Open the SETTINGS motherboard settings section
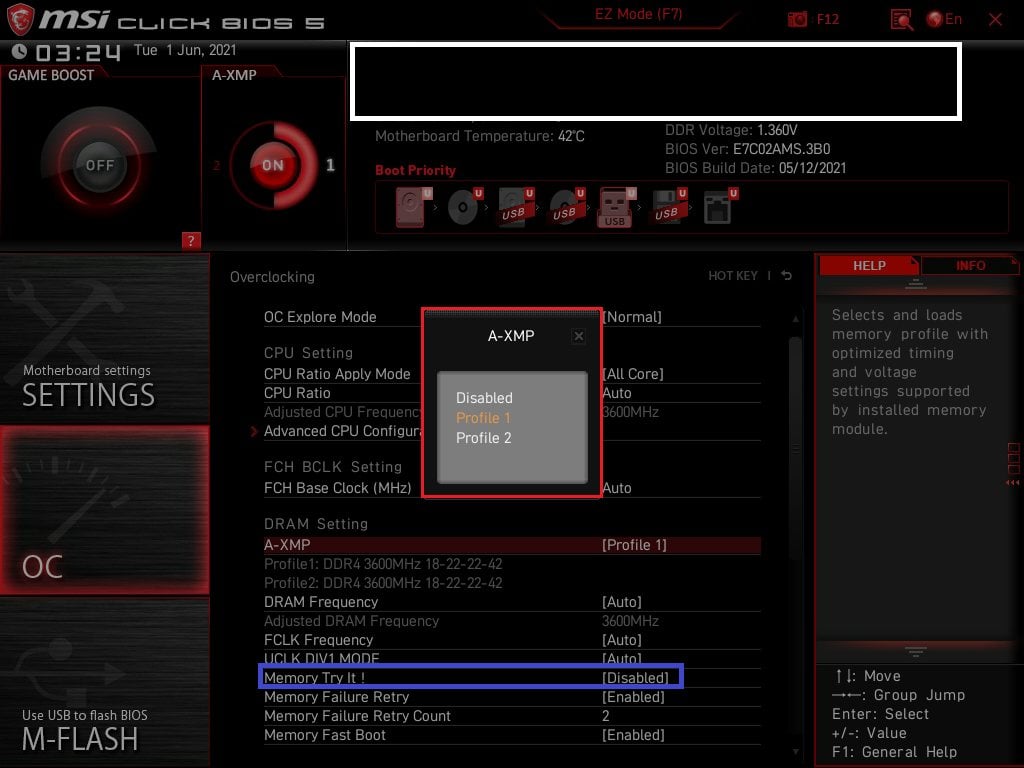Viewport: 1024px width, 768px height. tap(104, 340)
